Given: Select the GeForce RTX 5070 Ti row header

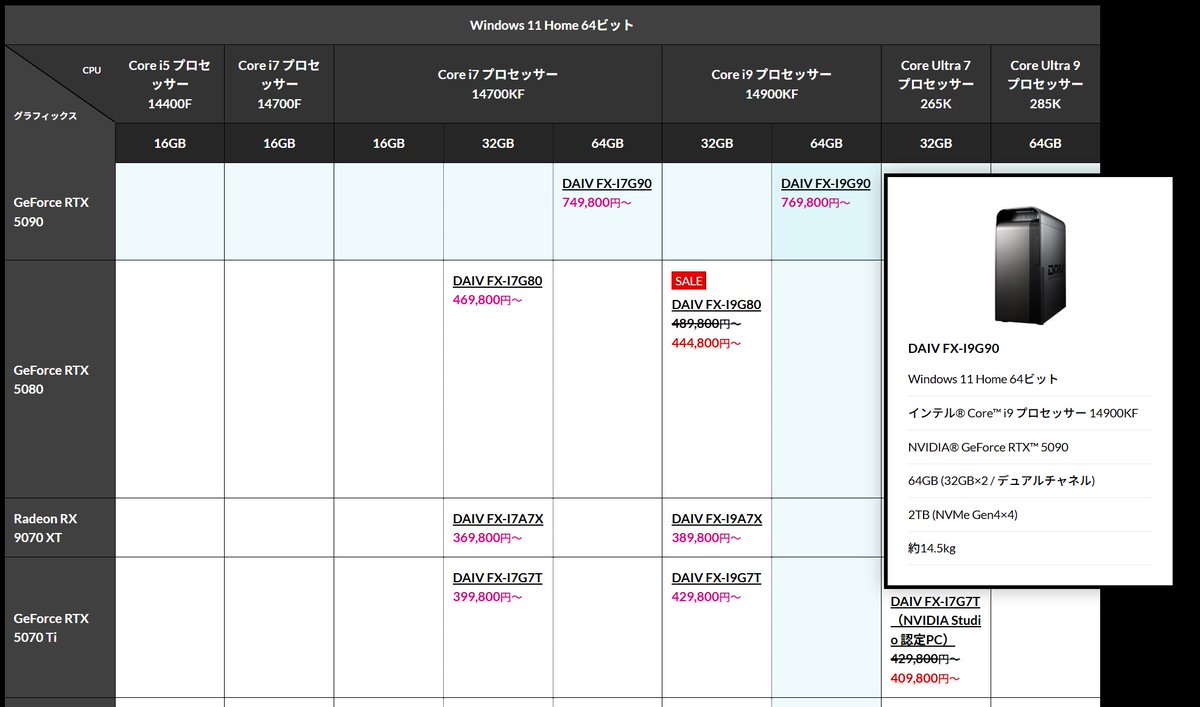Looking at the screenshot, I should [x=60, y=627].
